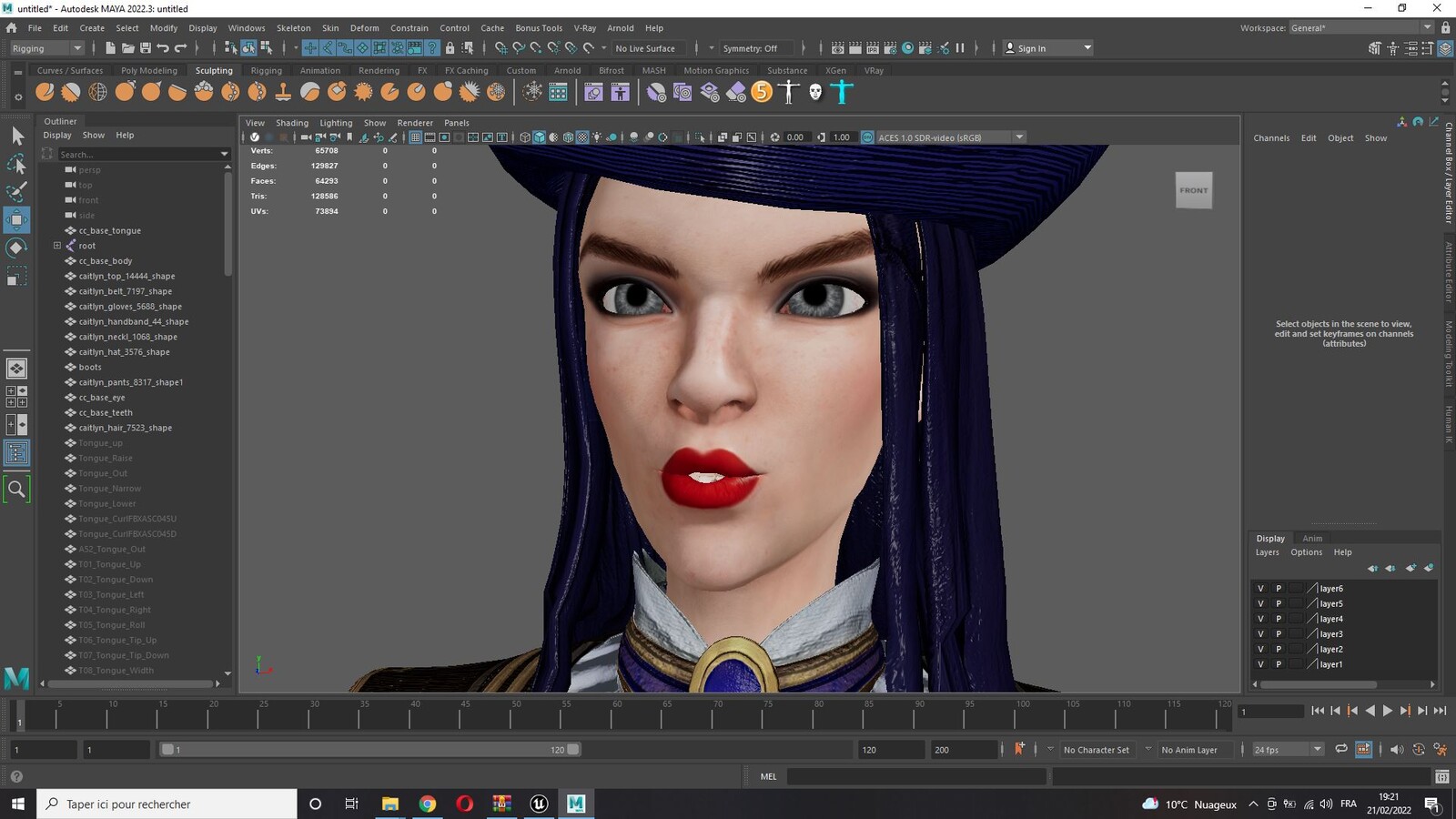Click the playback range slider bar
This screenshot has width=1456, height=819.
coord(370,750)
